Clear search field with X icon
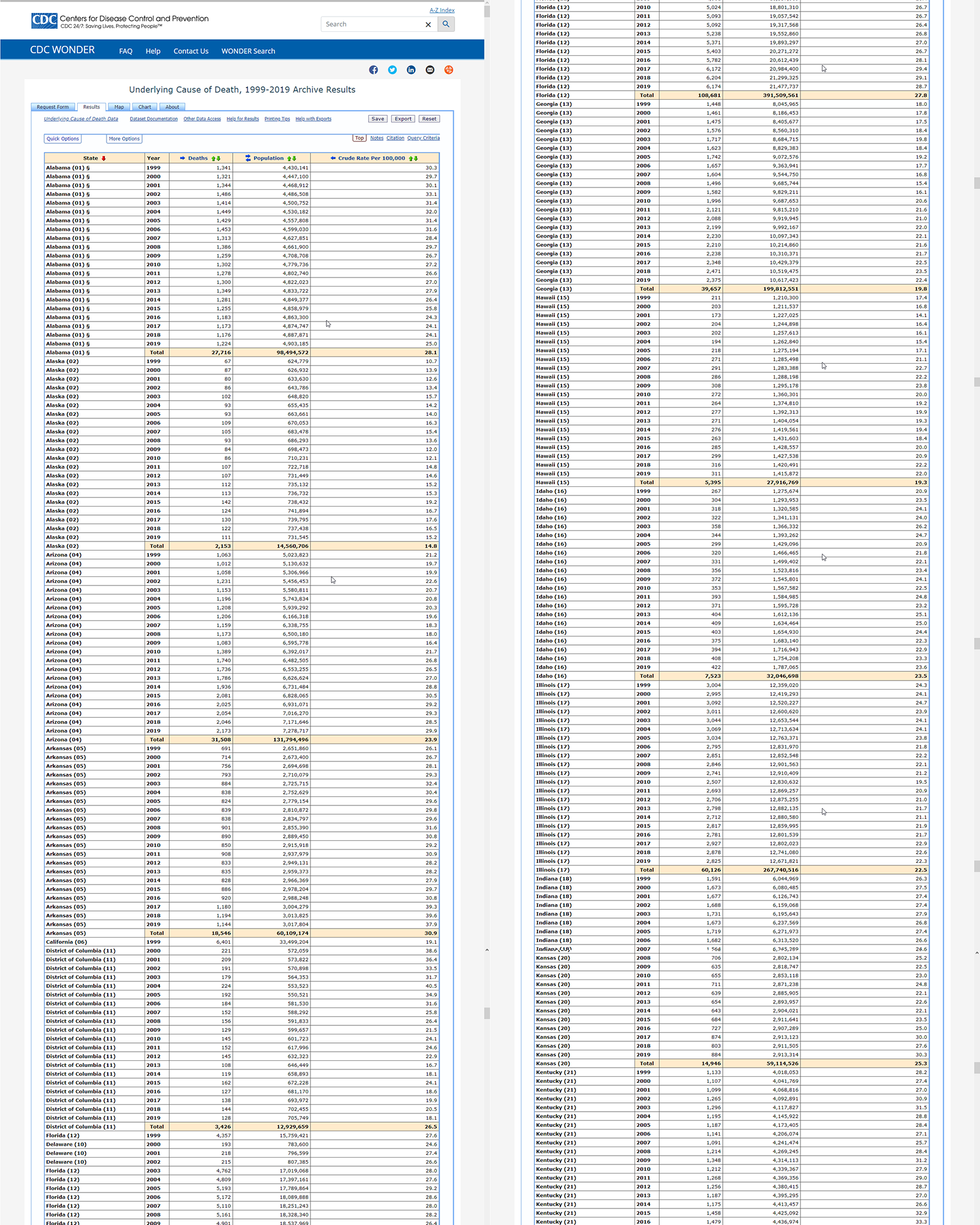The width and height of the screenshot is (980, 1225). tap(428, 24)
